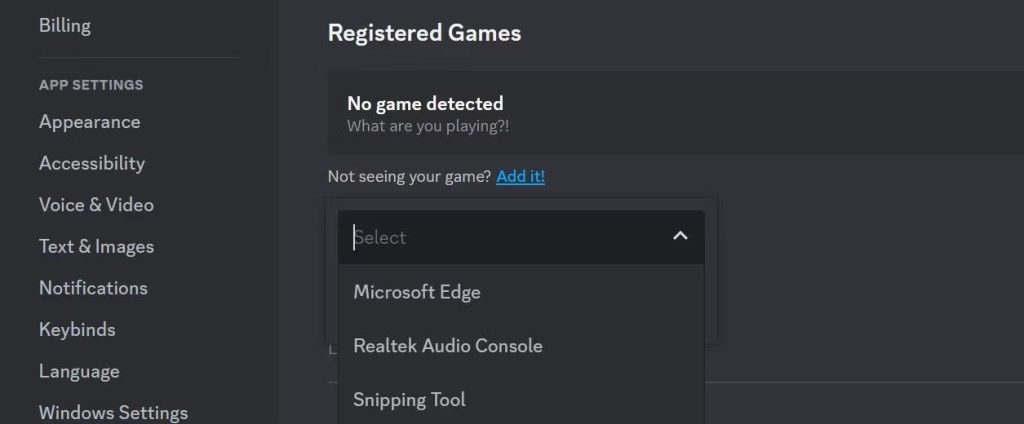
Task: Open Text & Images settings
Action: 96,247
